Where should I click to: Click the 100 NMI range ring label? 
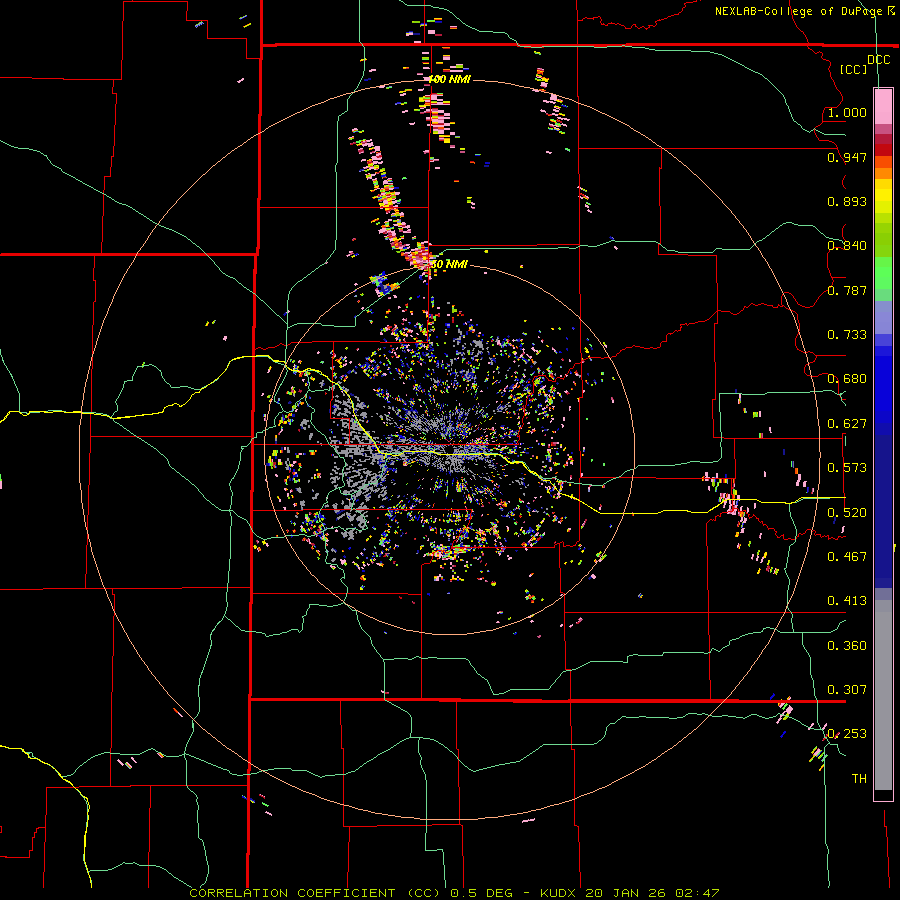450,79
